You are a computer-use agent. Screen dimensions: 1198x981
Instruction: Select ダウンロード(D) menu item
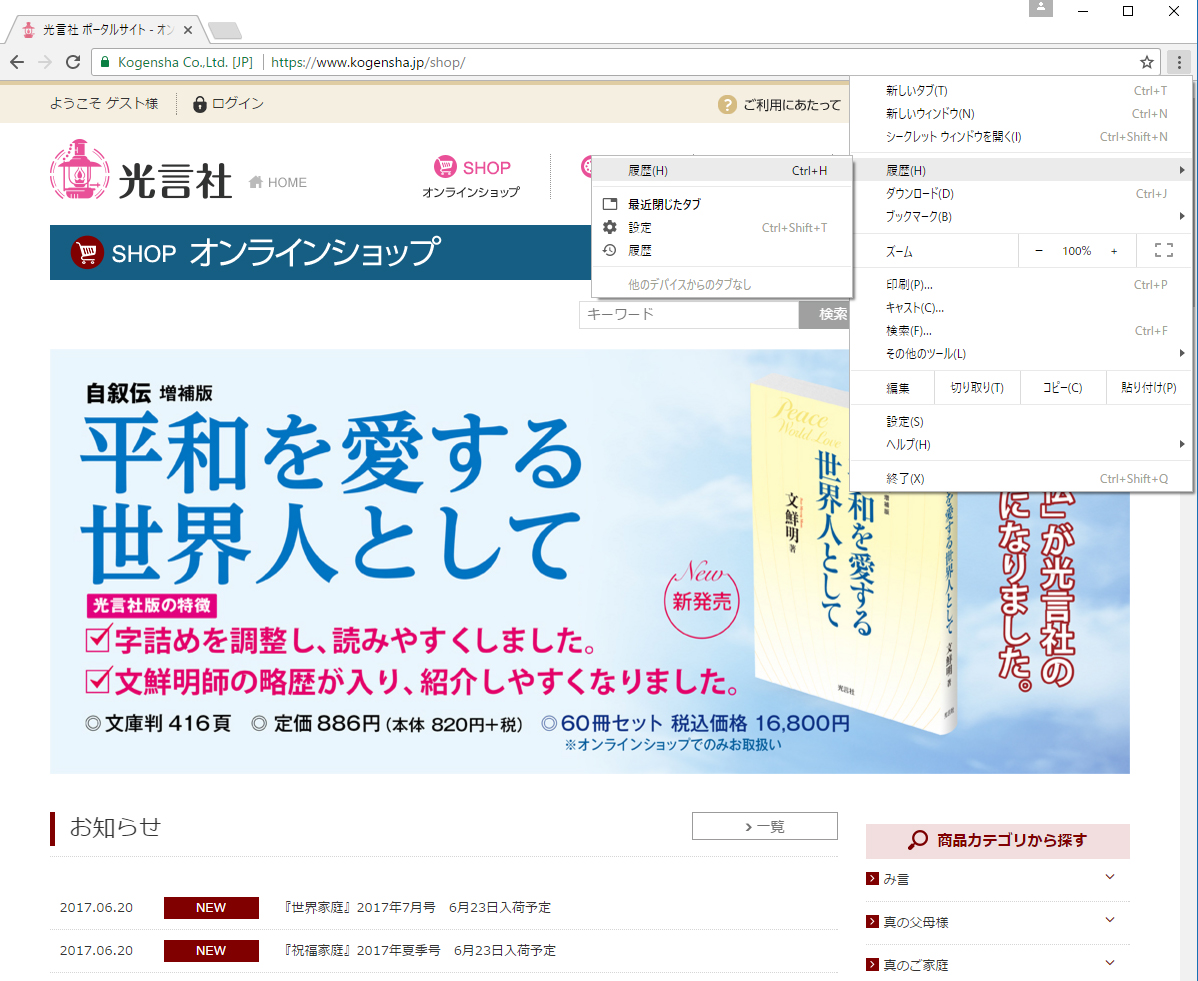tap(1020, 193)
